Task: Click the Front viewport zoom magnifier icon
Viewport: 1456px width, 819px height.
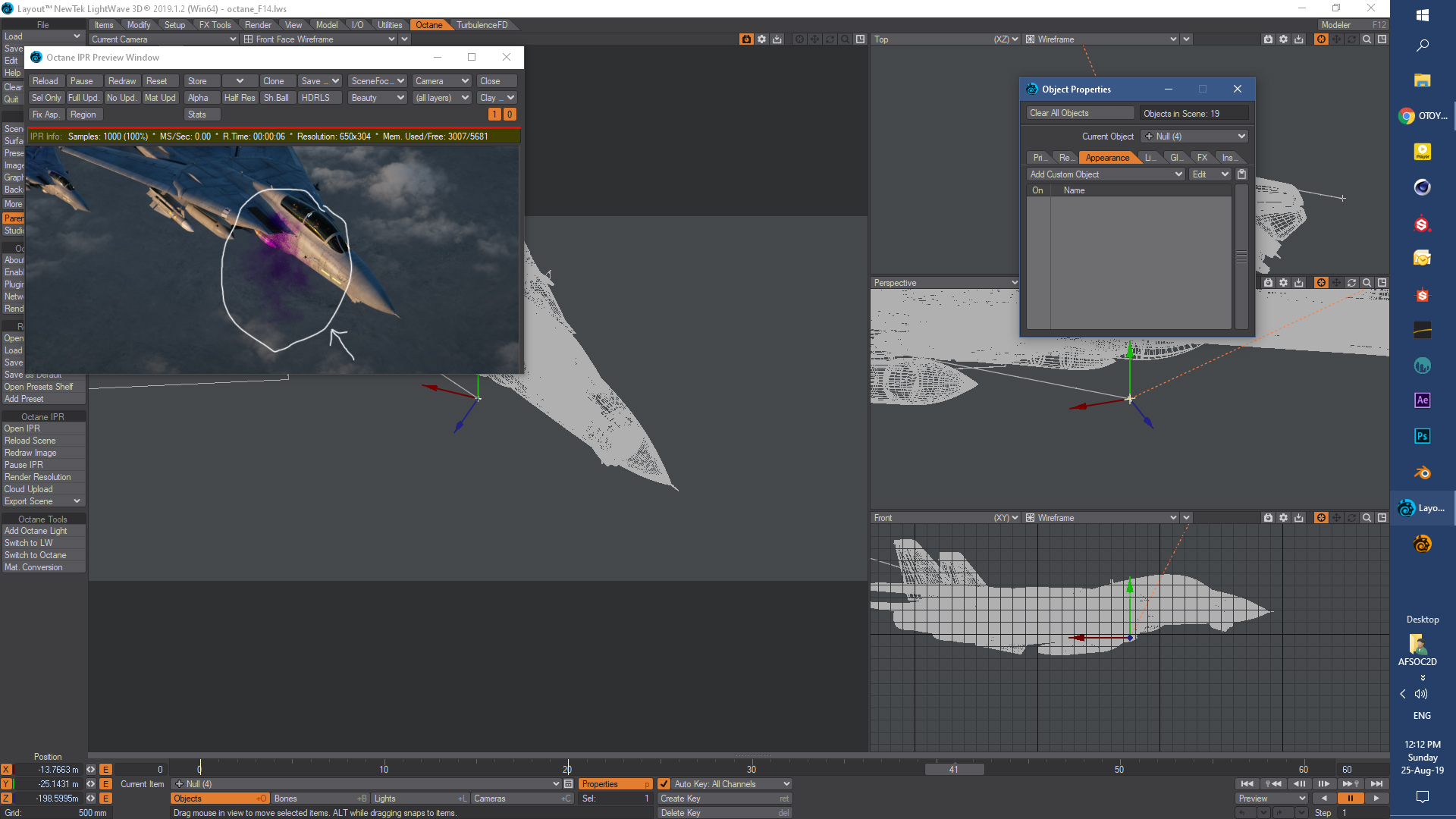Action: tap(1367, 518)
